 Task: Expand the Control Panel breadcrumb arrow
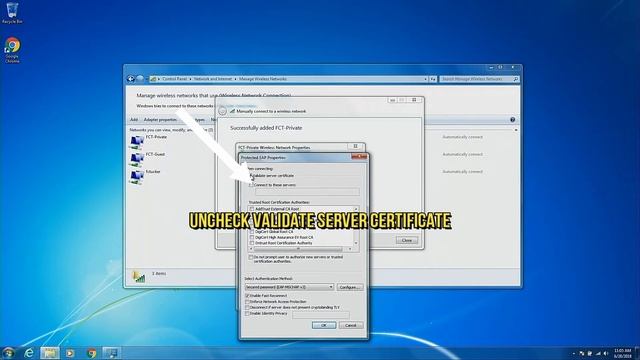190,79
